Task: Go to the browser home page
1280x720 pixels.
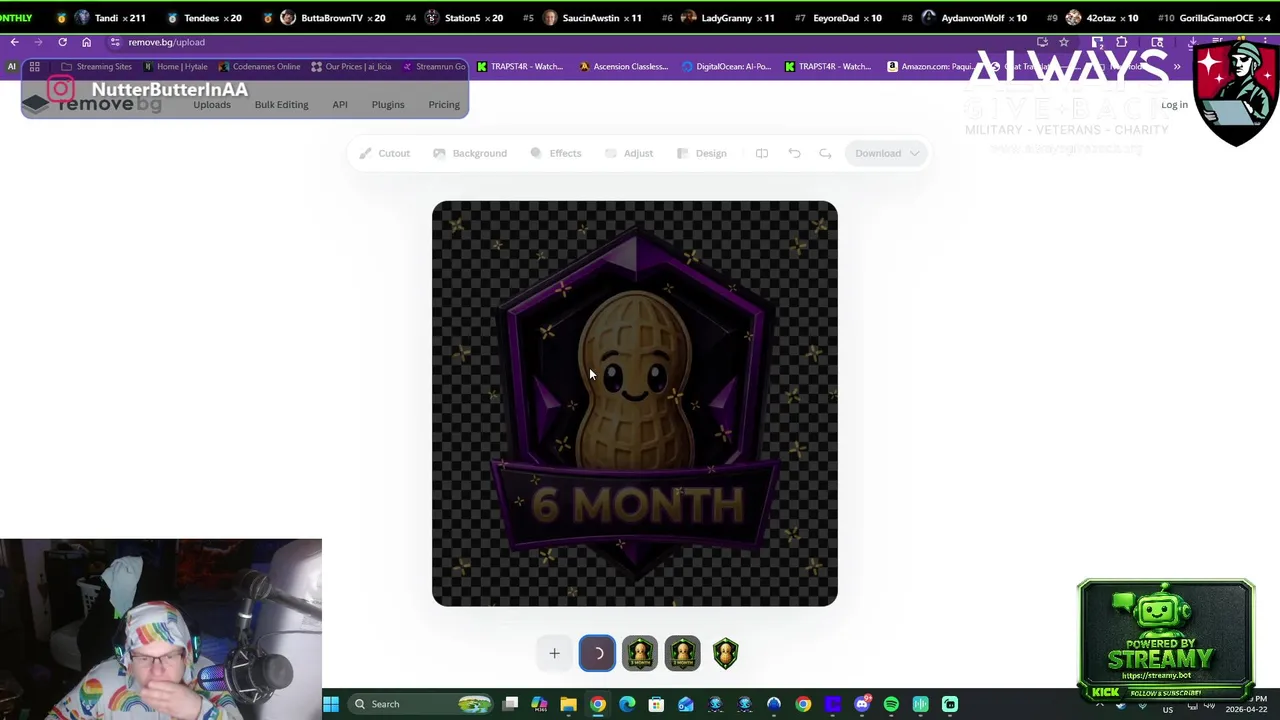Action: pyautogui.click(x=86, y=42)
